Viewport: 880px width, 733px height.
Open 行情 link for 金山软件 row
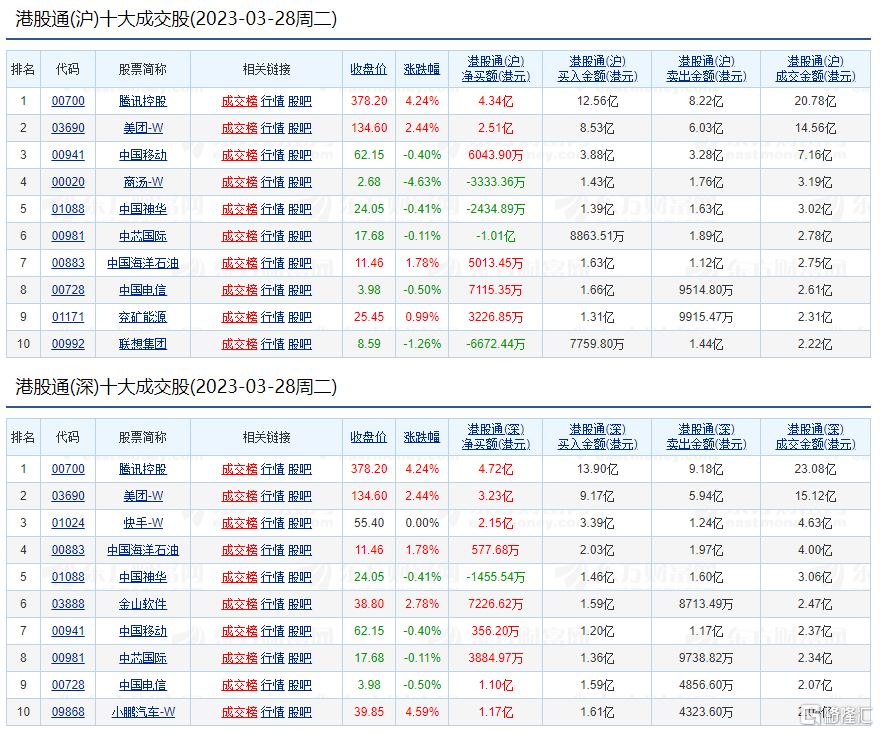coord(273,604)
